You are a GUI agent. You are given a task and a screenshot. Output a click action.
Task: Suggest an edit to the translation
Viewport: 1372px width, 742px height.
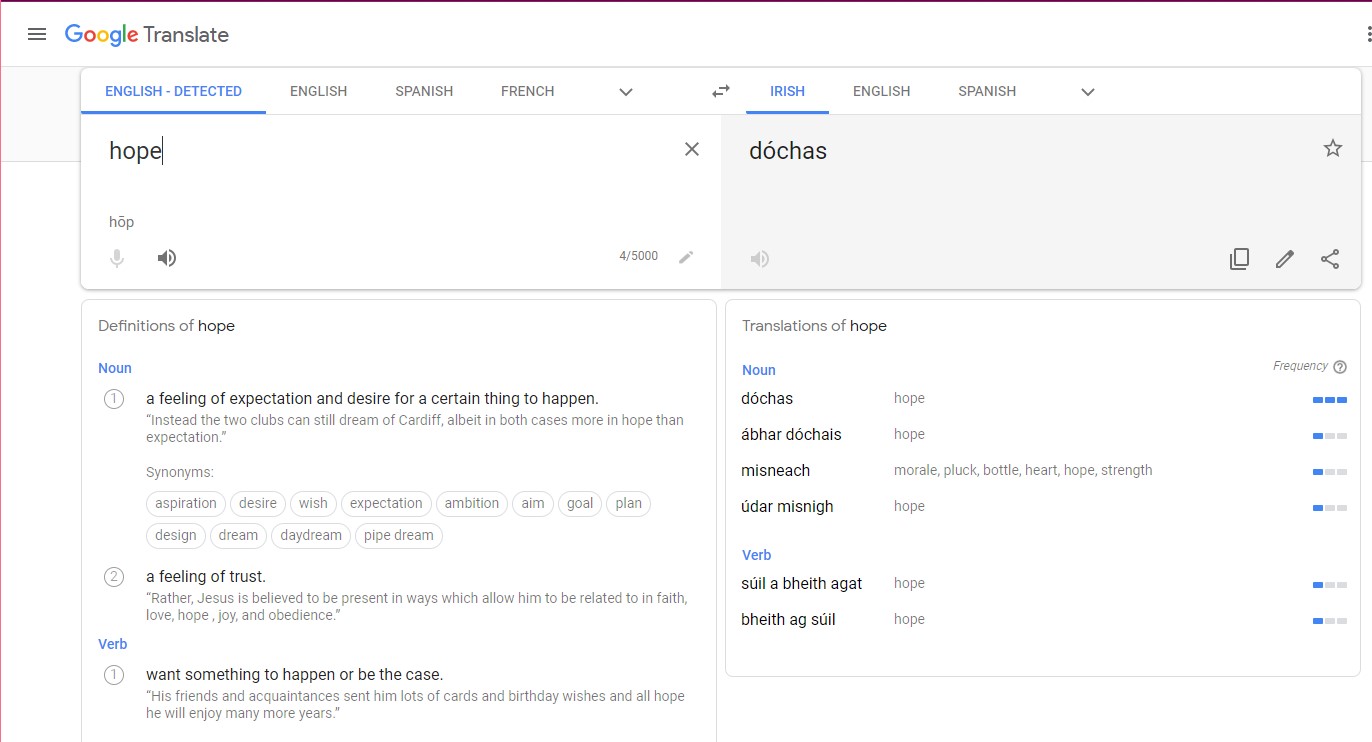click(1285, 259)
